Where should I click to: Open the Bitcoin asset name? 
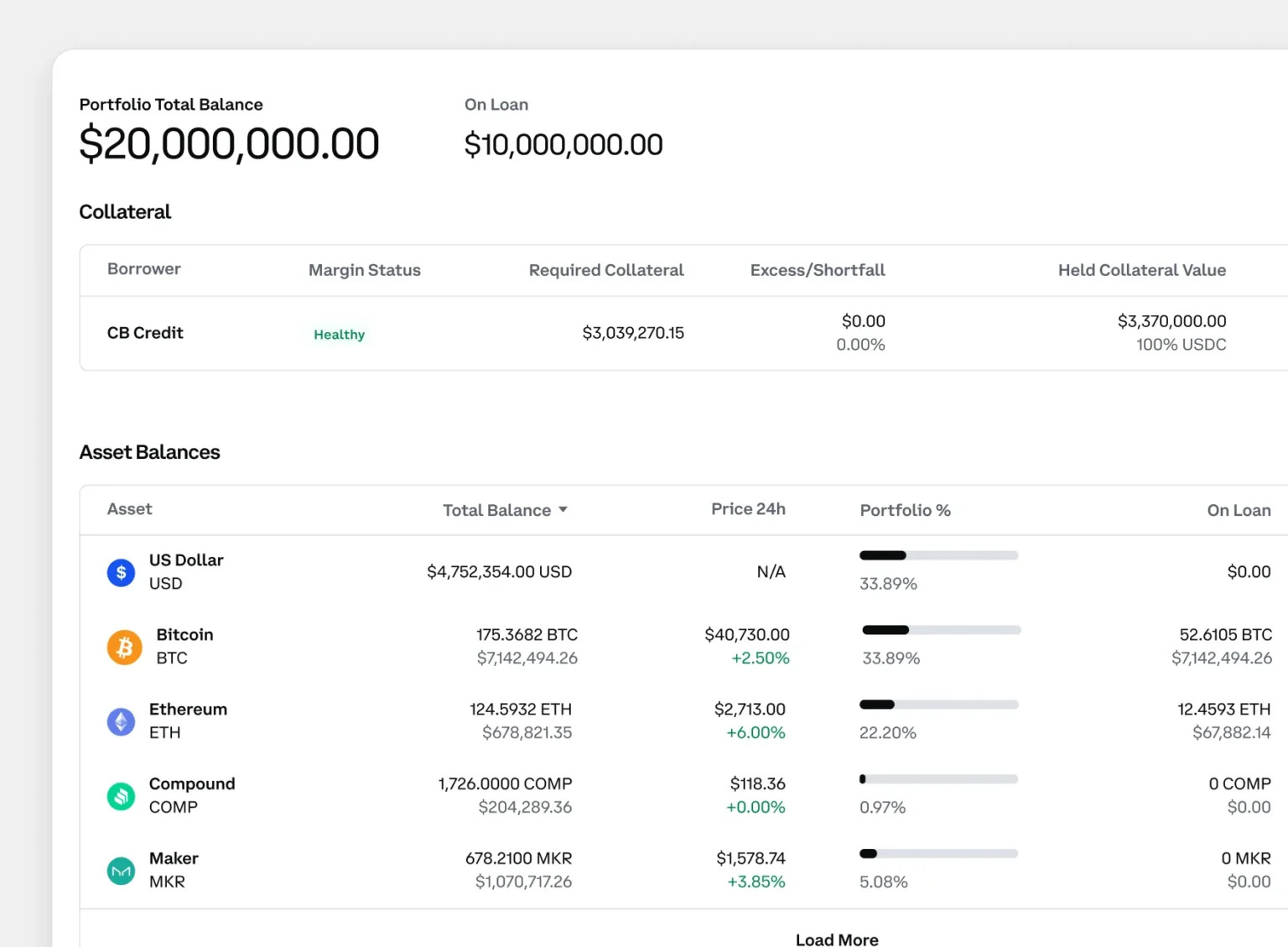coord(184,635)
